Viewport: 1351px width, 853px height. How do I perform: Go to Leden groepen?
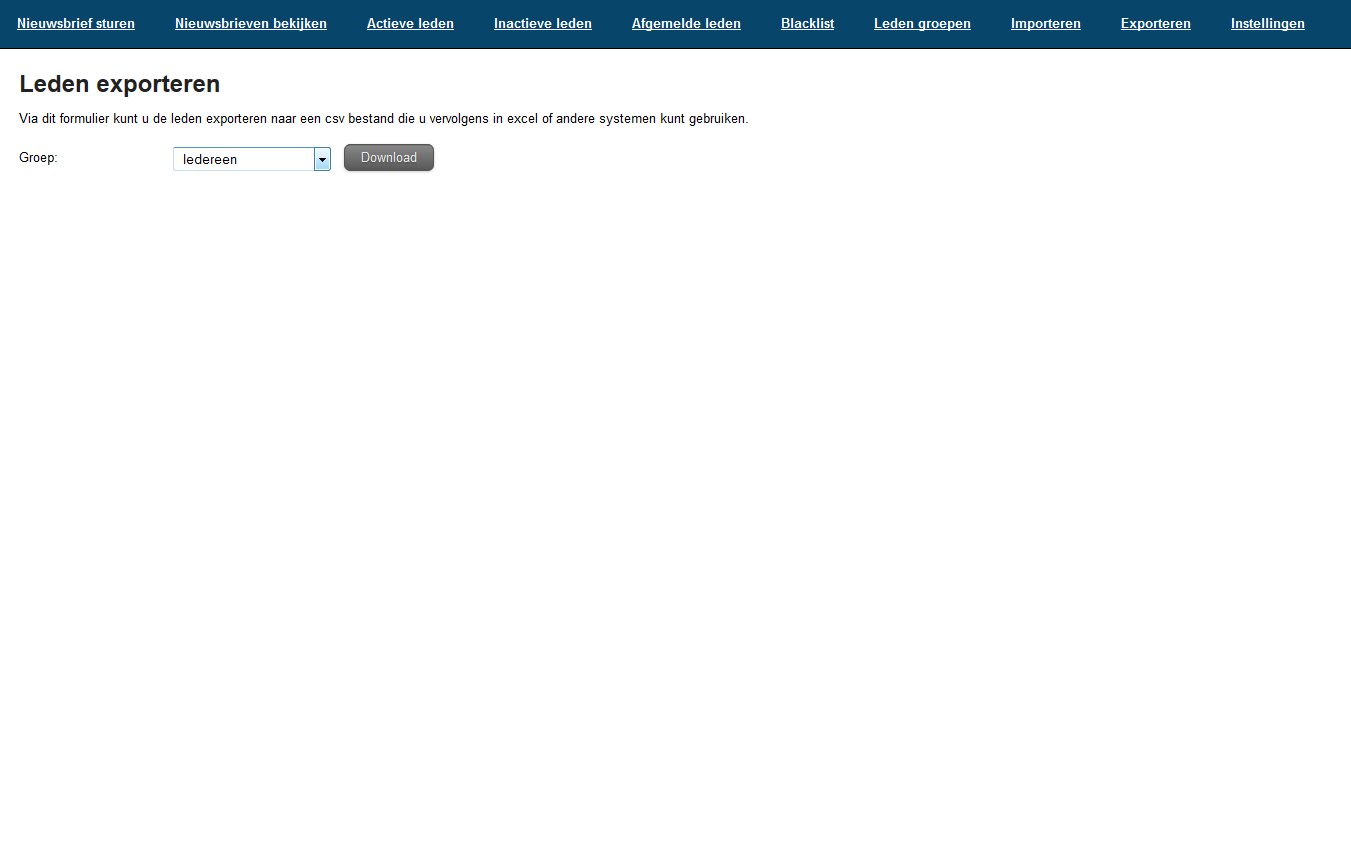(x=922, y=23)
